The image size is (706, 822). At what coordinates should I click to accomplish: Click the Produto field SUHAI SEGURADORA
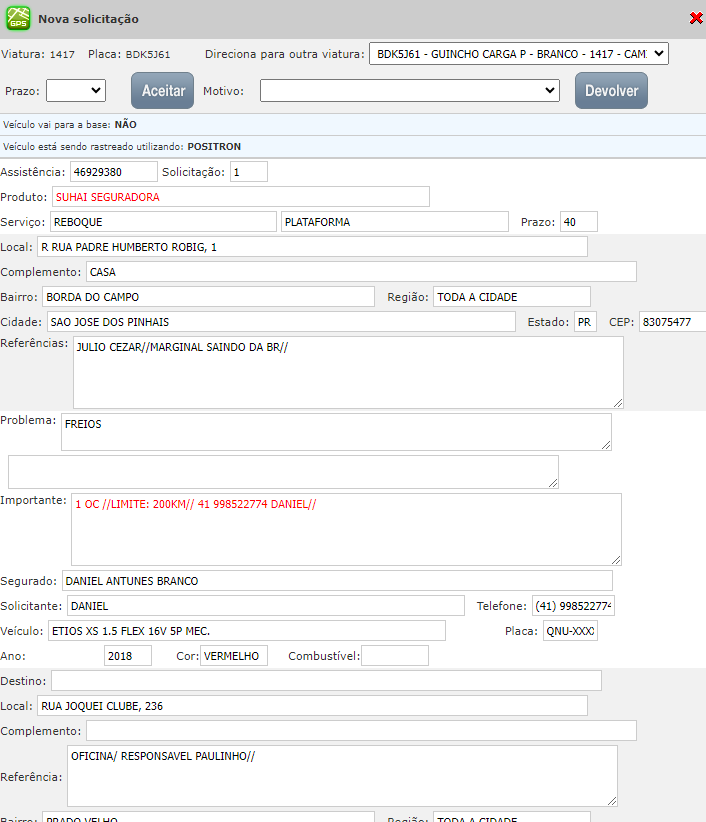point(240,197)
